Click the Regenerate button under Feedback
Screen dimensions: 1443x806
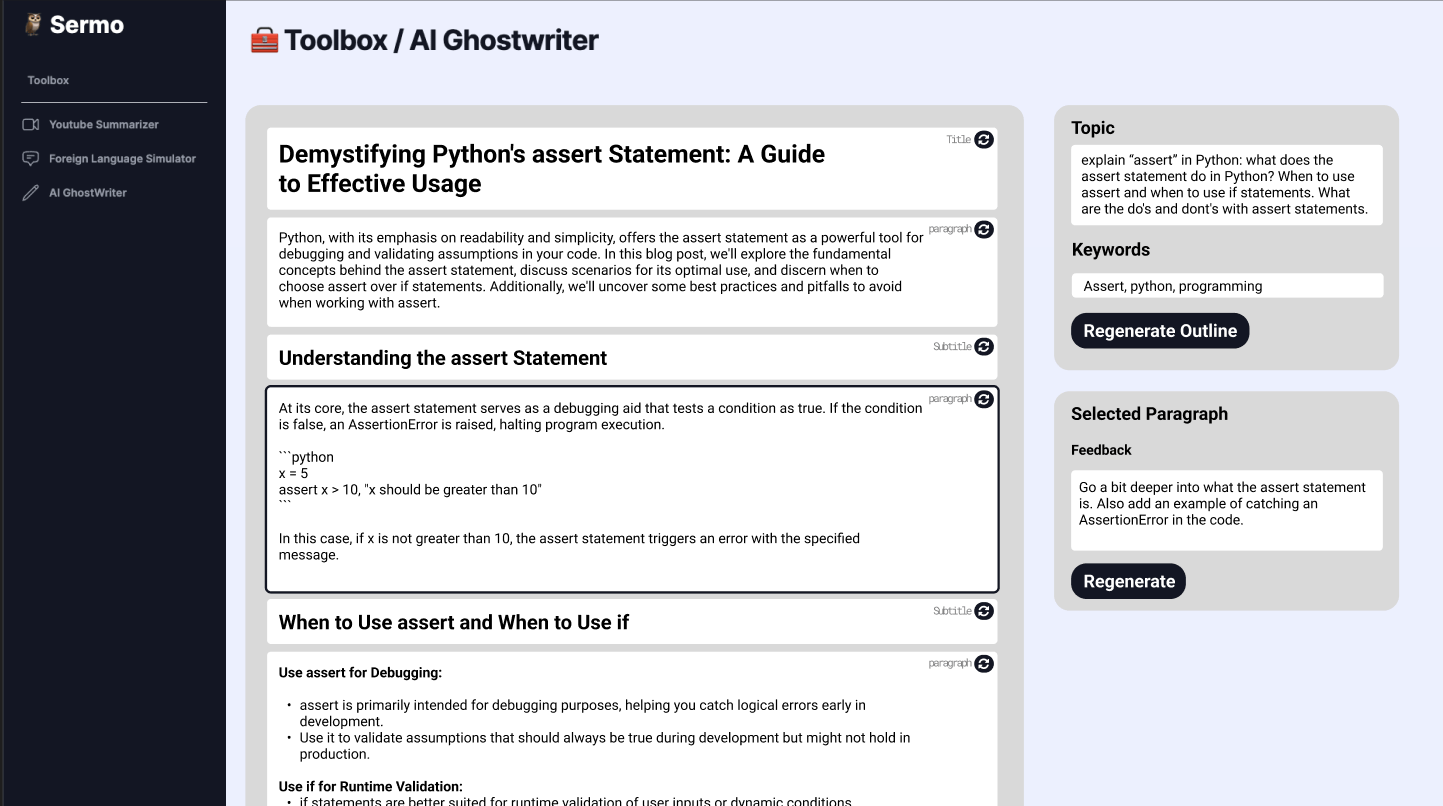tap(1128, 581)
